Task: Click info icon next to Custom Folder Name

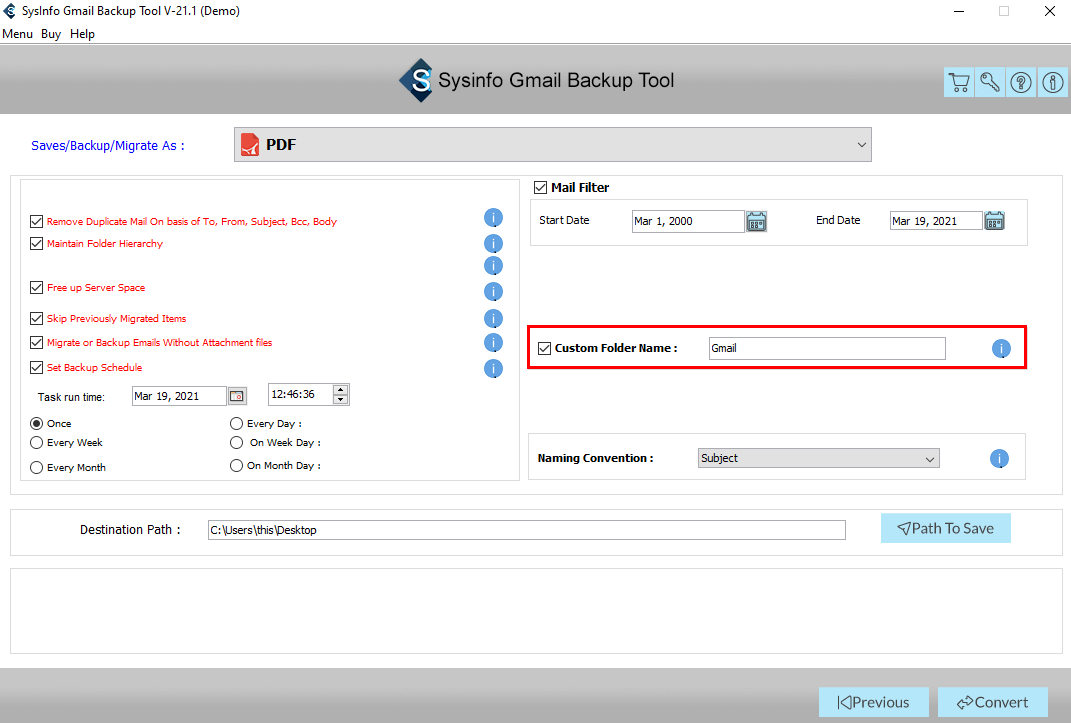Action: pos(1001,349)
